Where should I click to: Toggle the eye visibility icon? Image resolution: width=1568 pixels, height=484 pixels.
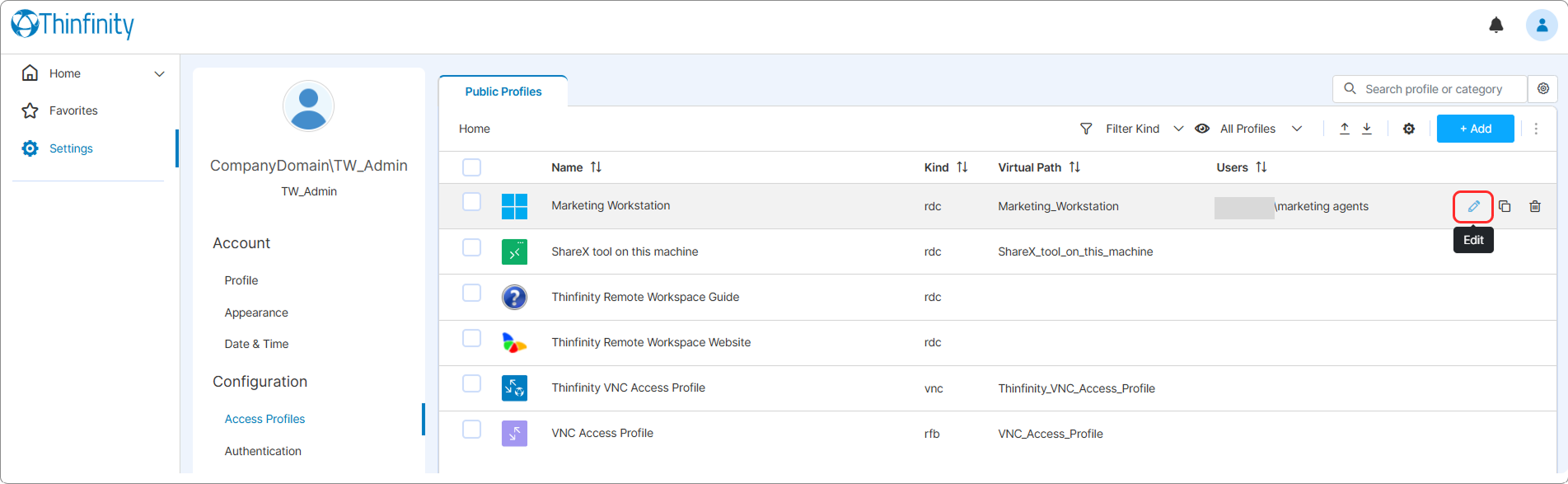click(1202, 129)
